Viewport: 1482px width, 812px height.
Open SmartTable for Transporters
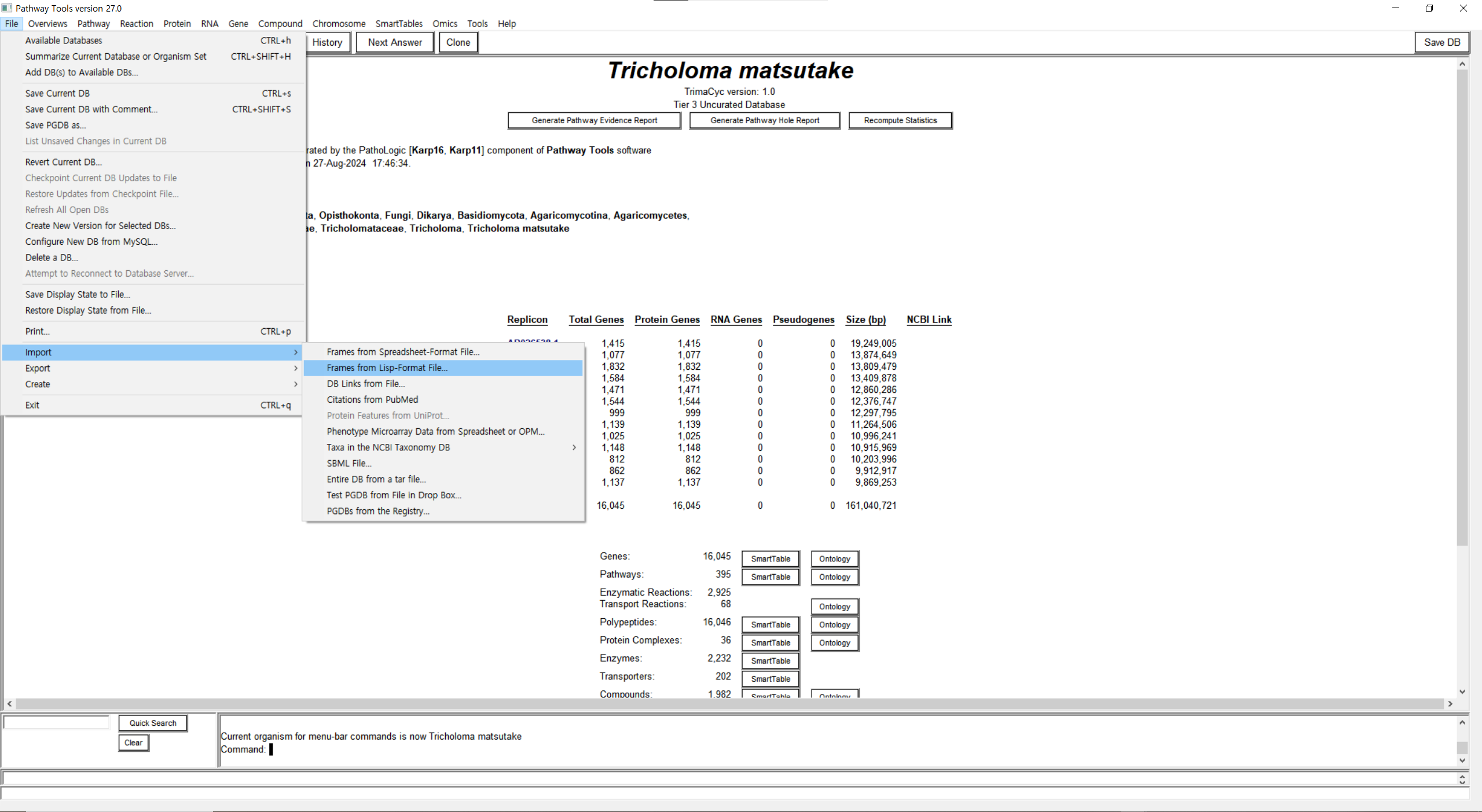(771, 679)
